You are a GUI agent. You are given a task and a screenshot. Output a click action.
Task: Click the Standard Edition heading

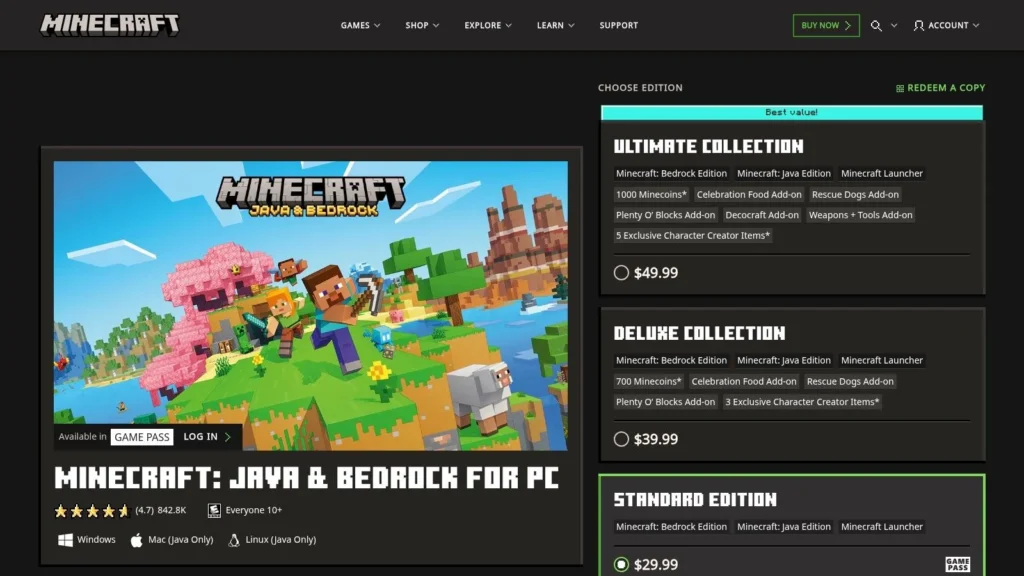[x=695, y=500]
